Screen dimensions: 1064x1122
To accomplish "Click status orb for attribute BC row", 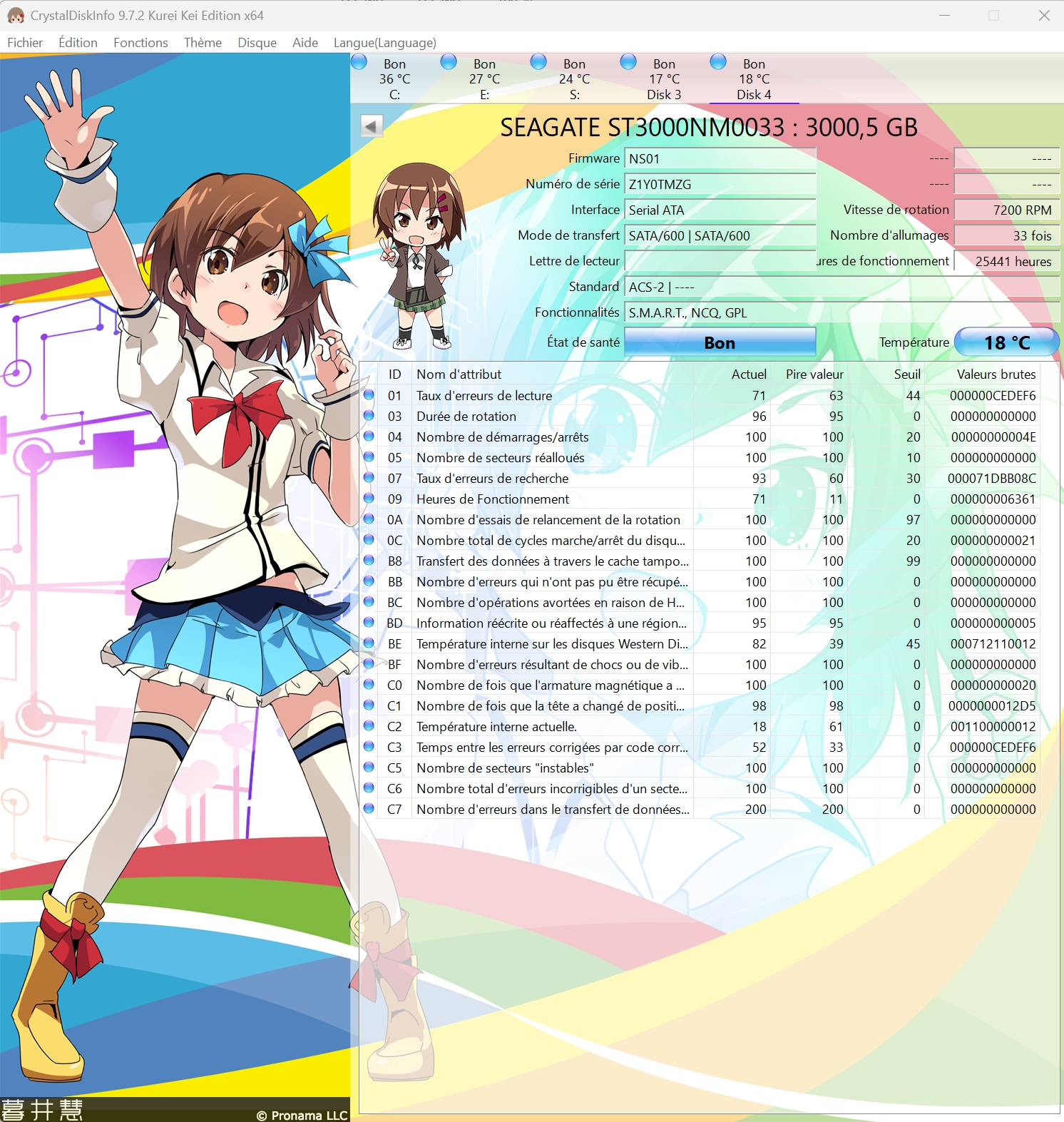I will coord(369,601).
